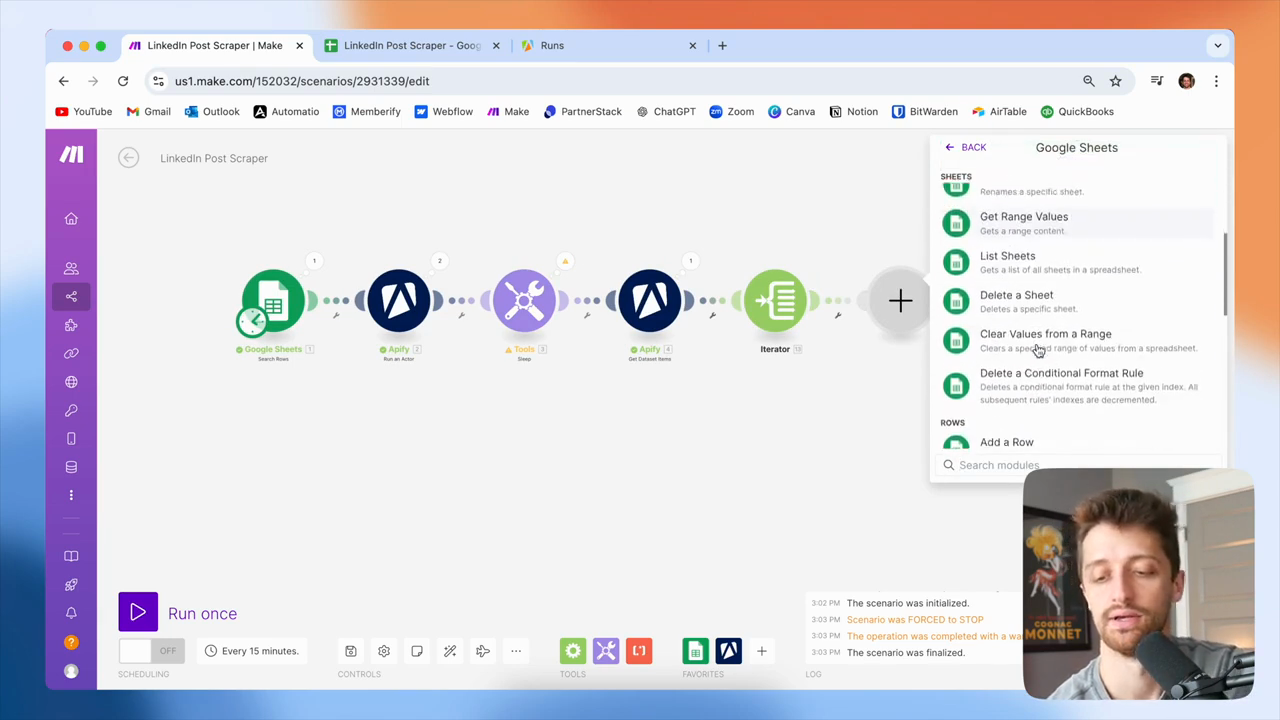Click the plus module placeholder after Iterator
Screen dimensions: 1280x720
900,301
